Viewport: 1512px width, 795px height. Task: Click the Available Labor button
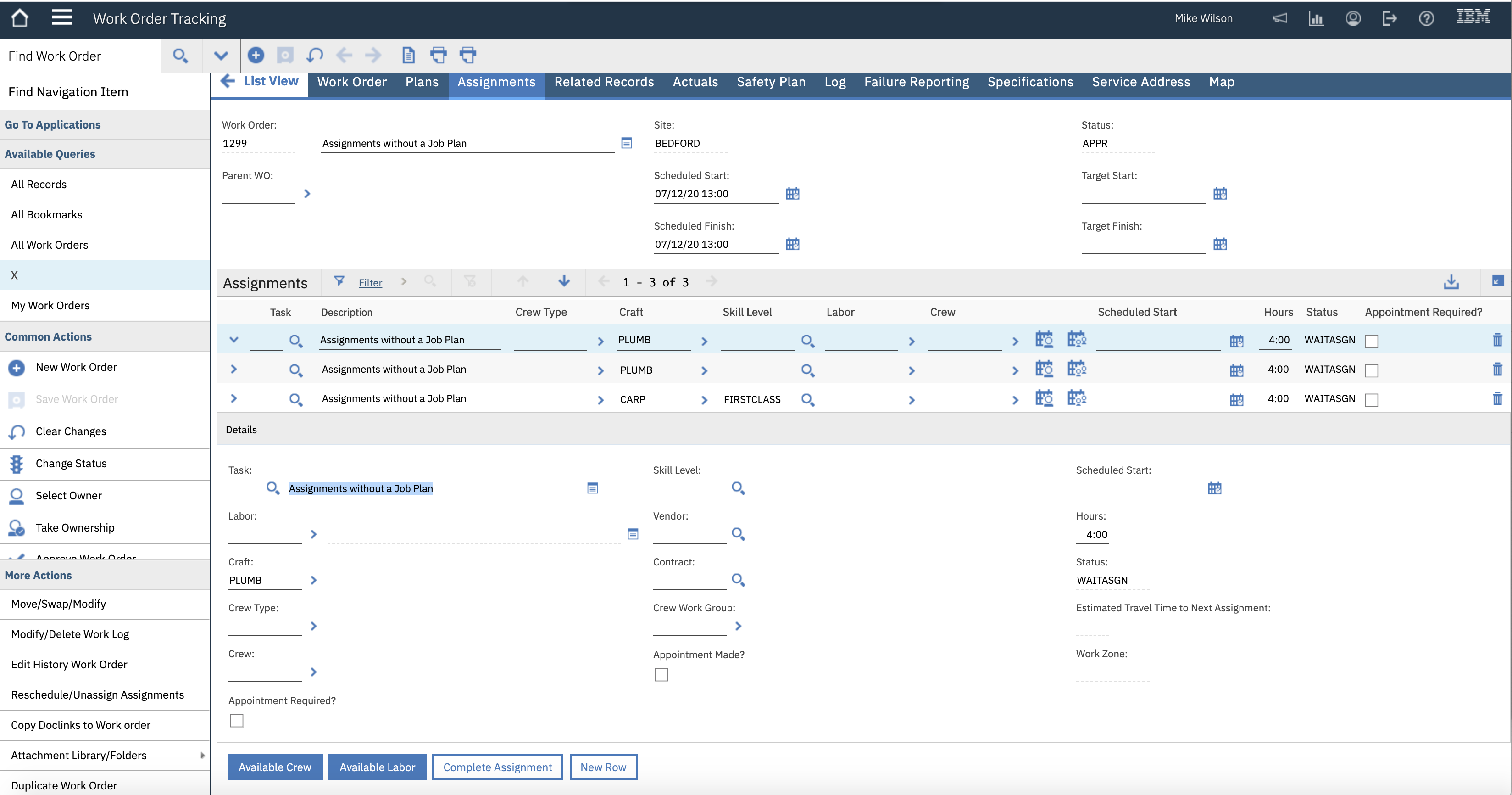(377, 767)
